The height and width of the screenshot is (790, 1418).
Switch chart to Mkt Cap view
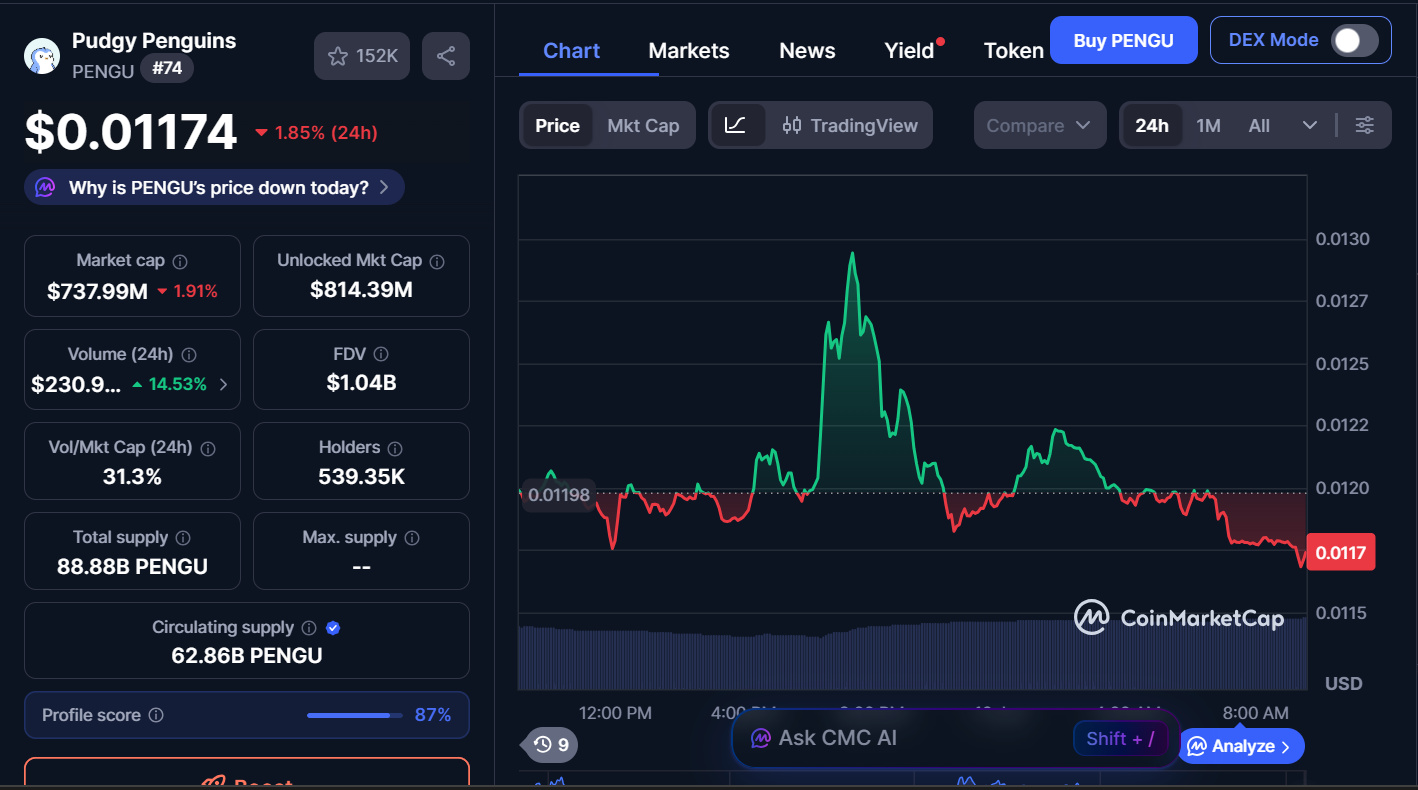(643, 125)
